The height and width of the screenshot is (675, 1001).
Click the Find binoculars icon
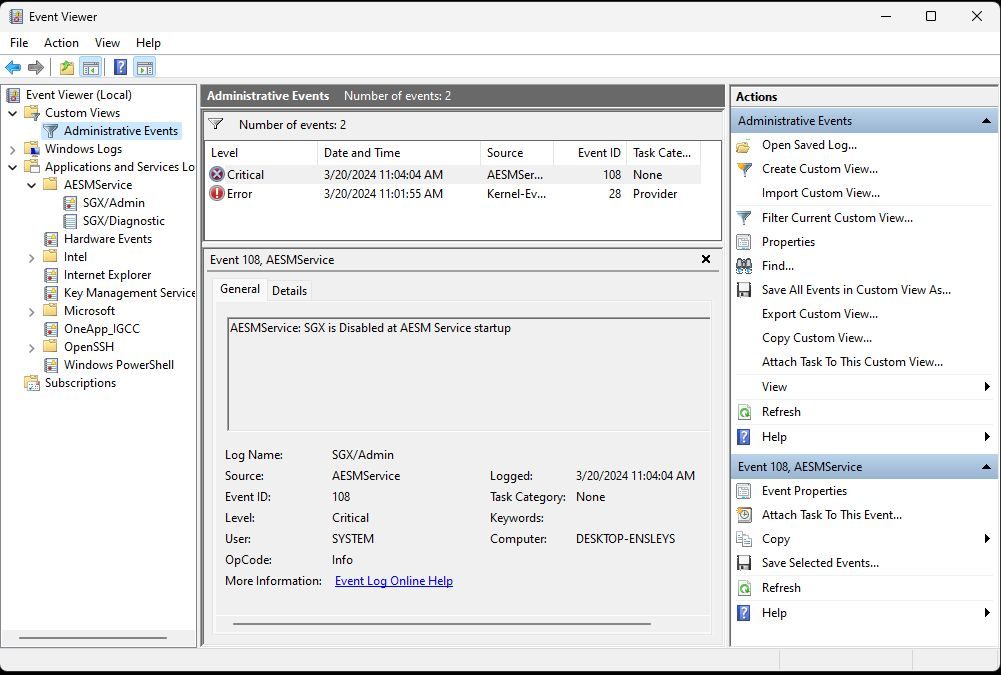tap(744, 266)
